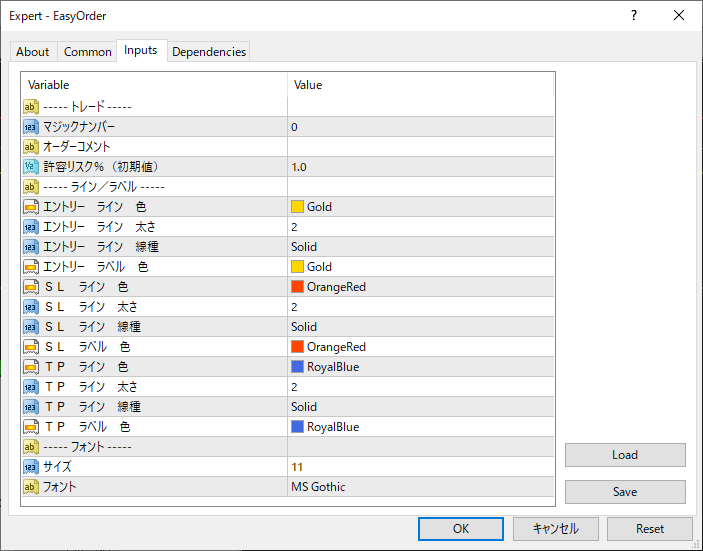Open the Dependencies tab
Viewport: 703px width, 551px height.
pyautogui.click(x=209, y=52)
